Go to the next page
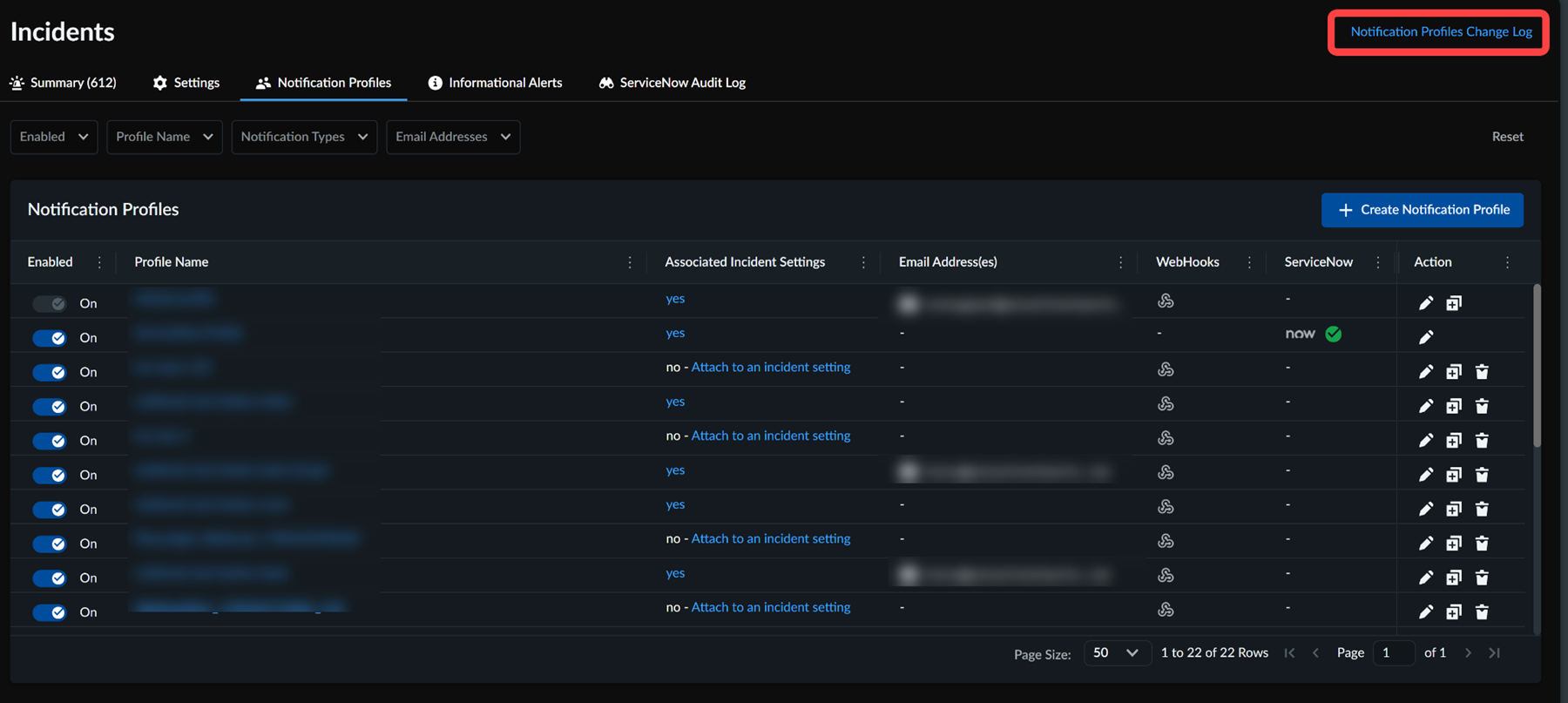Screen dimensions: 1568x703 pyautogui.click(x=1468, y=652)
